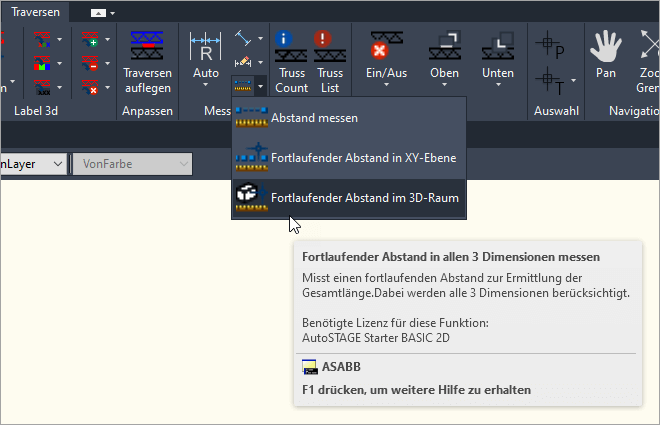
Task: Click truss label xxx color text icon
Action: (x=42, y=40)
